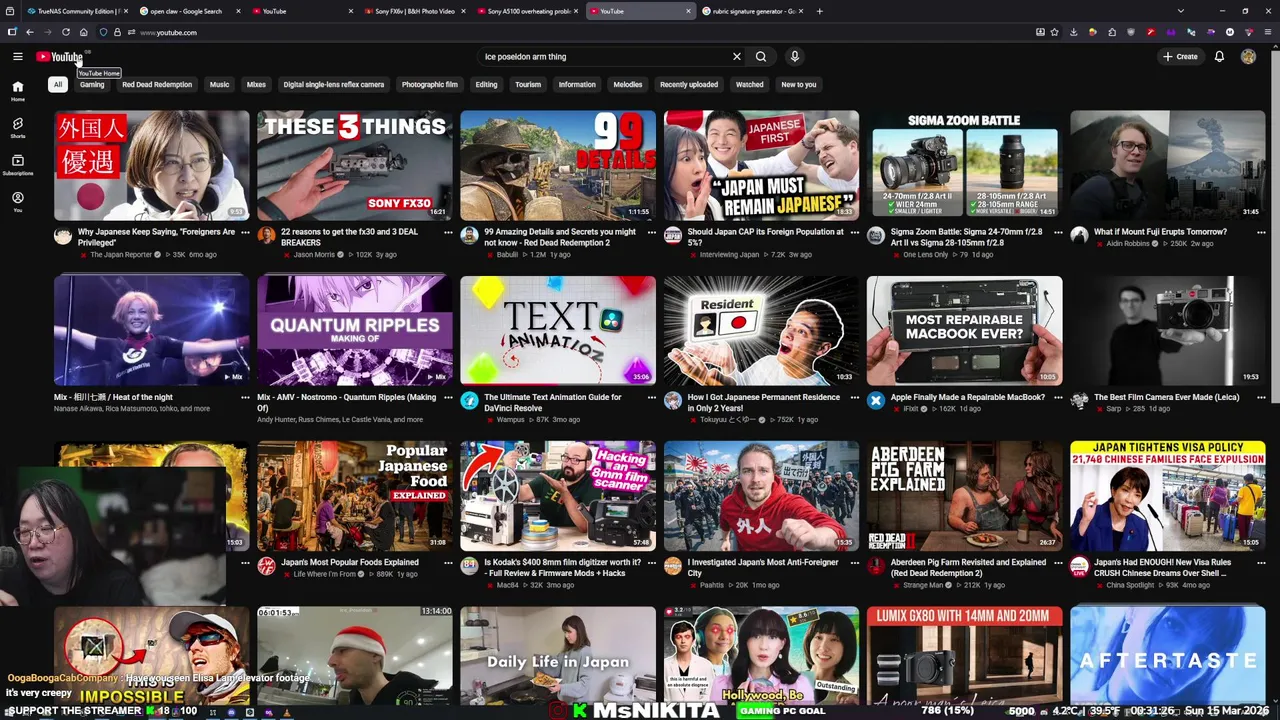Open the tracking protection shield icon

click(103, 32)
